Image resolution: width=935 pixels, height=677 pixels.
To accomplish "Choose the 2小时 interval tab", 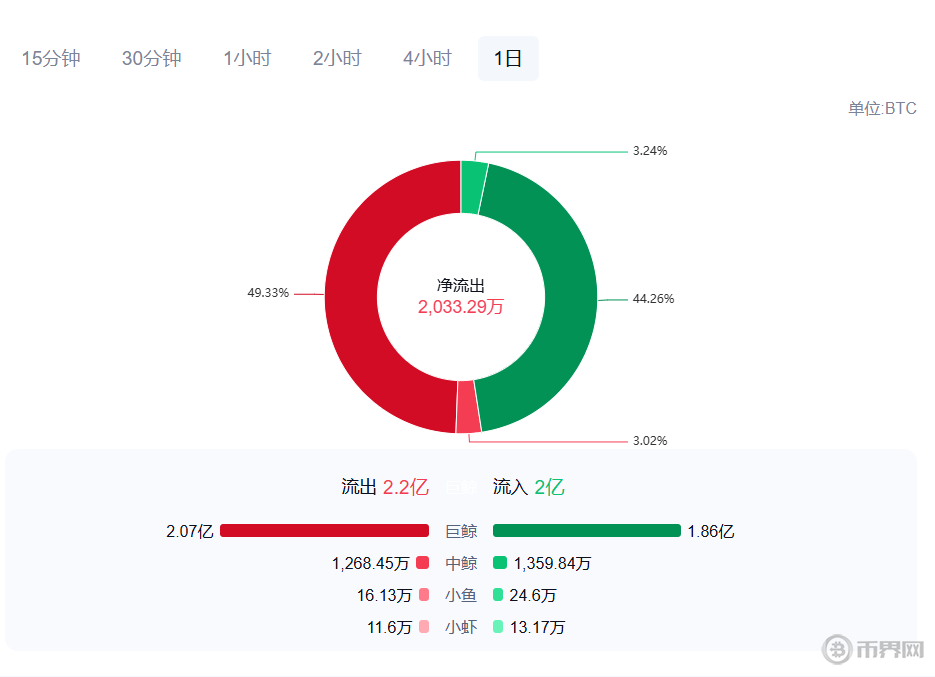I will coord(337,58).
